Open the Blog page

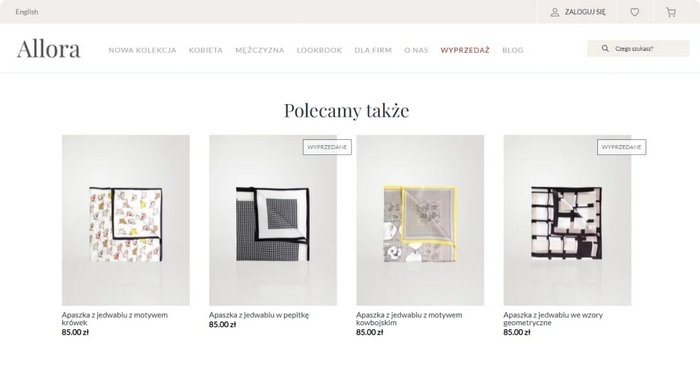coord(512,50)
